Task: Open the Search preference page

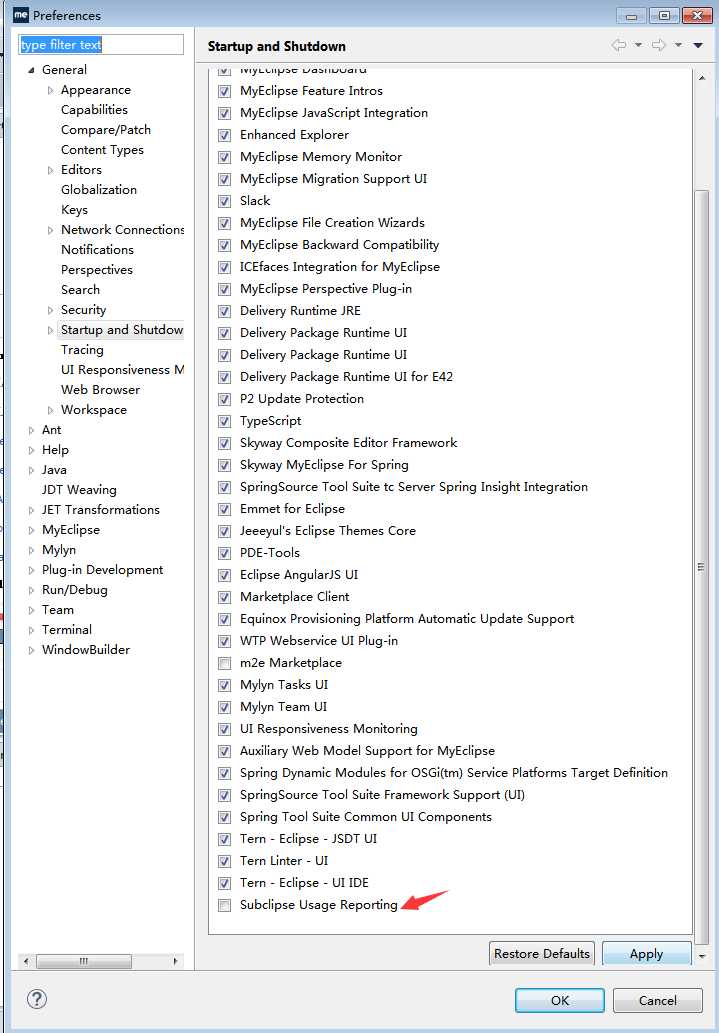Action: click(x=80, y=289)
